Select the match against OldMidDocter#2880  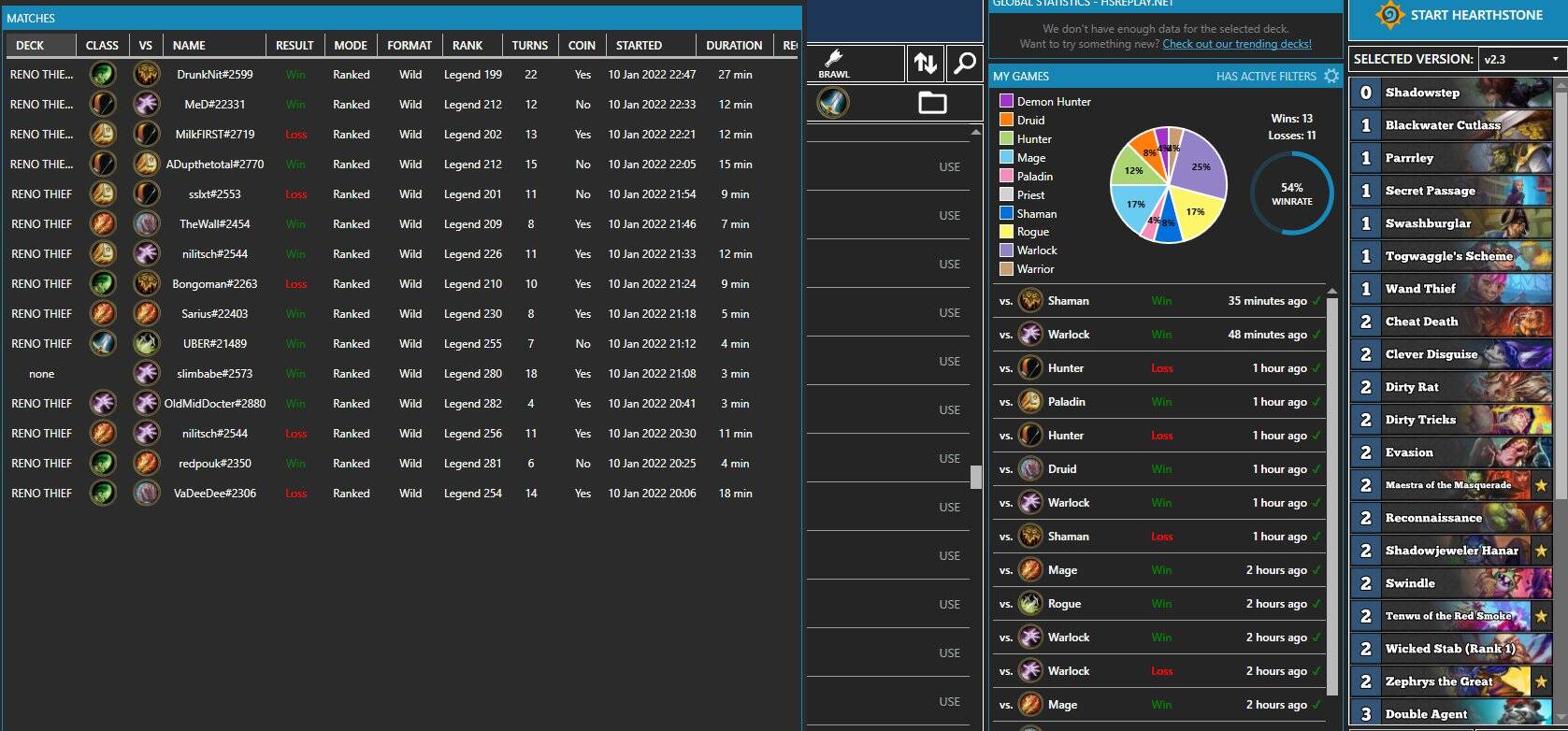click(402, 403)
